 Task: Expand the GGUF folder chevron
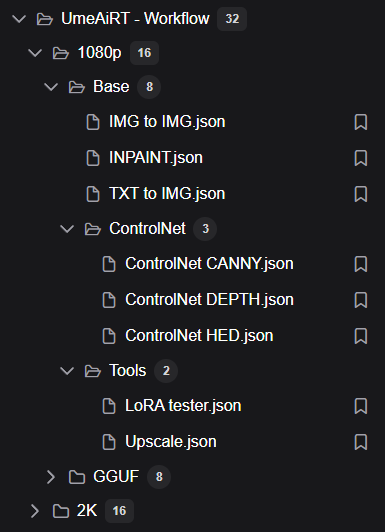[x=51, y=477]
